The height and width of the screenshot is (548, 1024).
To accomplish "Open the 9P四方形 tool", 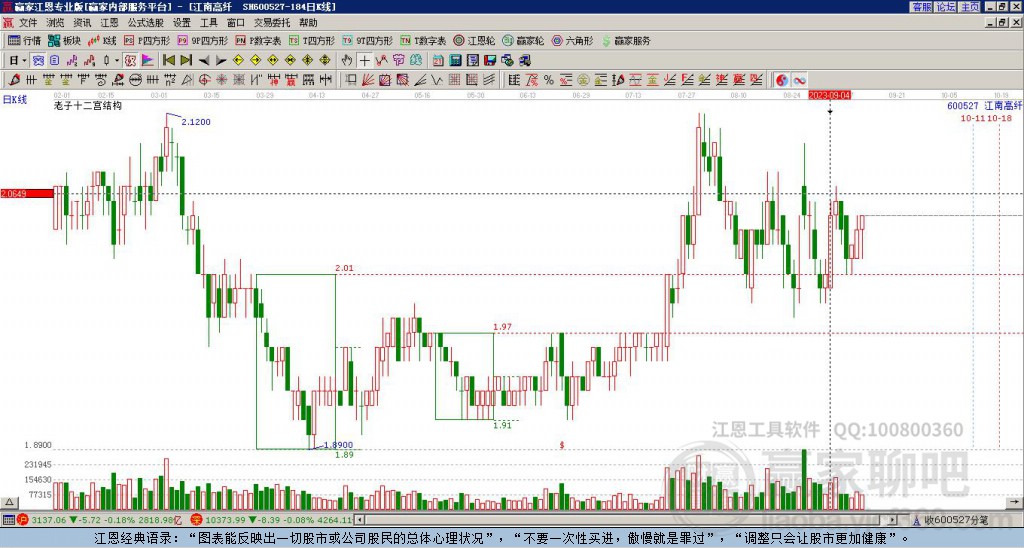I will (202, 40).
